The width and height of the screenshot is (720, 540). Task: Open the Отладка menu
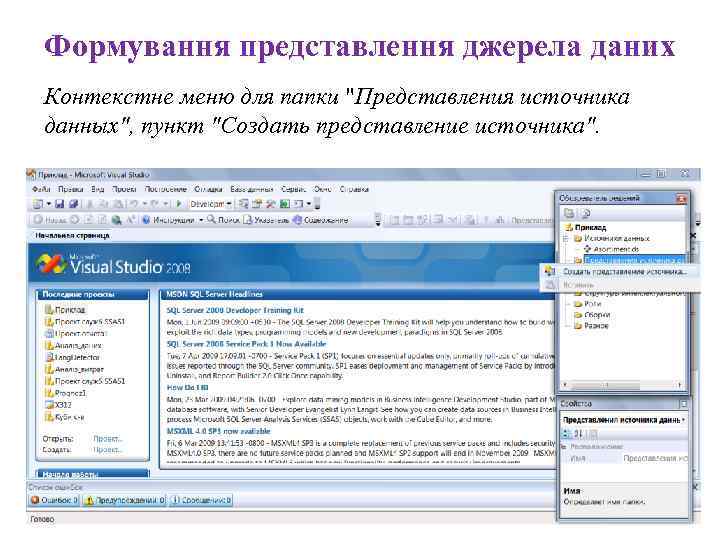click(x=208, y=189)
